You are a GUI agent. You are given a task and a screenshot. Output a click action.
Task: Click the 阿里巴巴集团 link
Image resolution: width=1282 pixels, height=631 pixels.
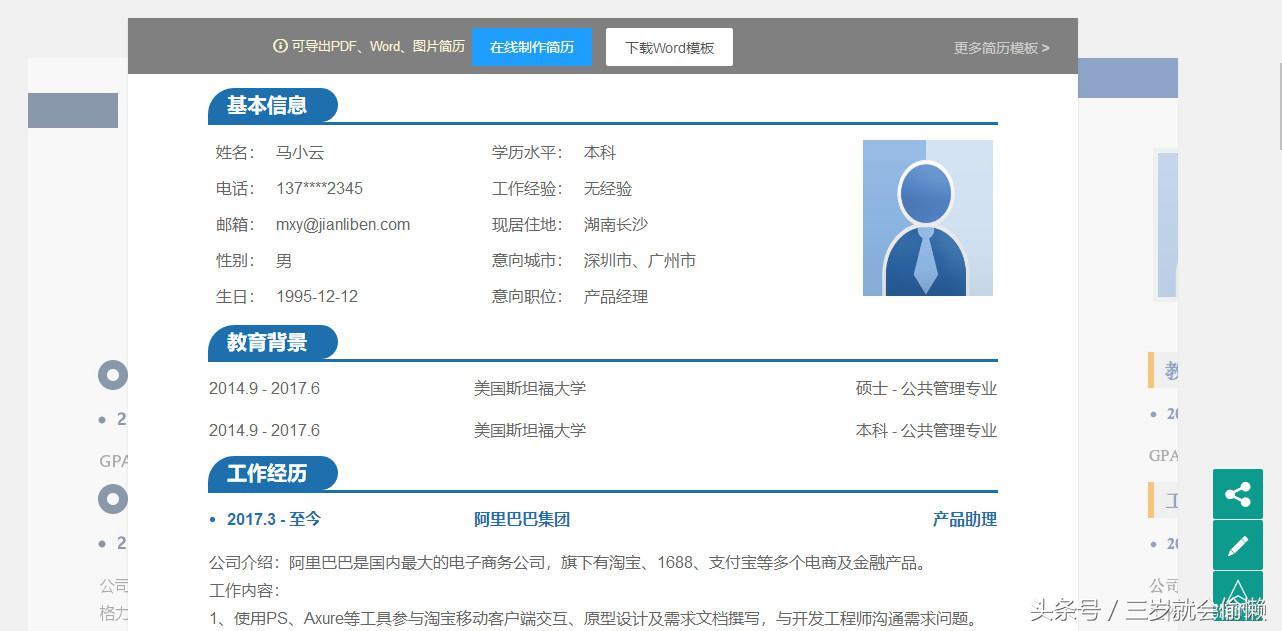[523, 520]
